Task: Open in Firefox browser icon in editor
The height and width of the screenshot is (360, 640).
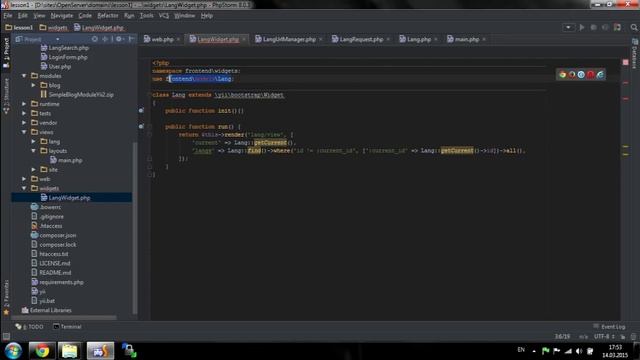Action: 572,75
